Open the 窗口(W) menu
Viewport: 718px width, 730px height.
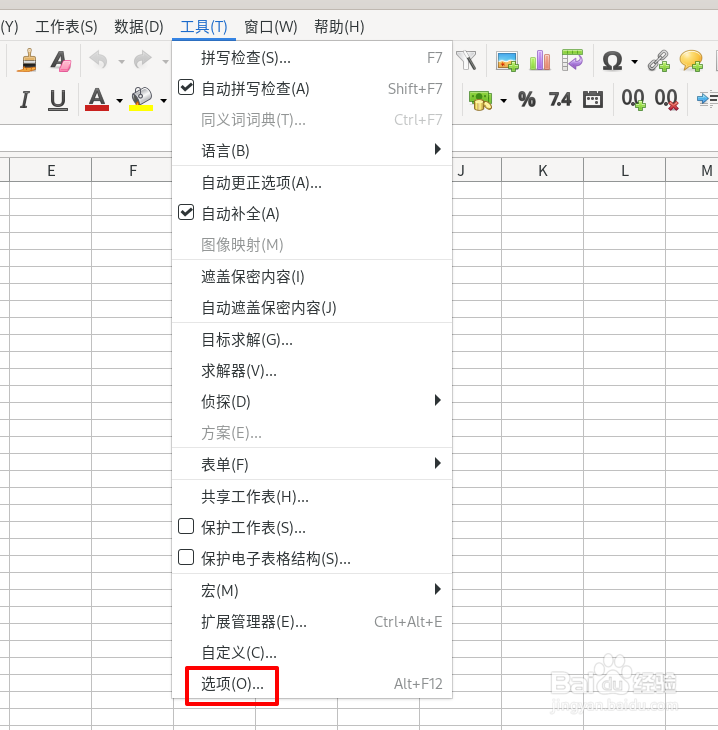pyautogui.click(x=271, y=27)
